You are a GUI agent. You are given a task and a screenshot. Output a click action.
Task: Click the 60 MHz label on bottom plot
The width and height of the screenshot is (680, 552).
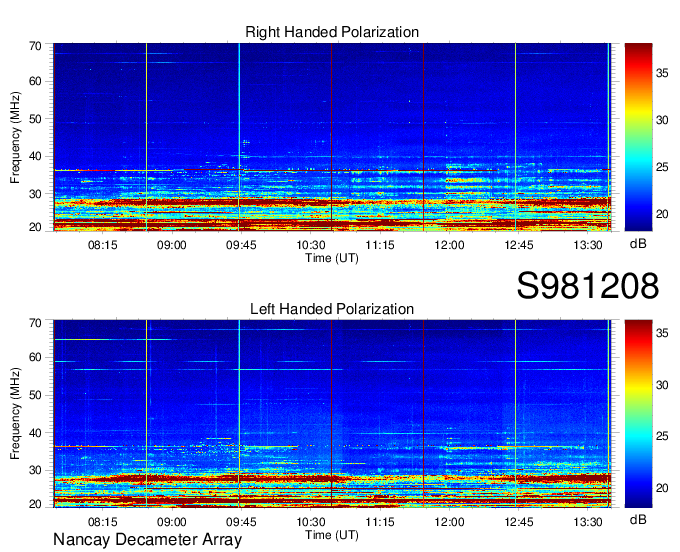tap(35, 358)
